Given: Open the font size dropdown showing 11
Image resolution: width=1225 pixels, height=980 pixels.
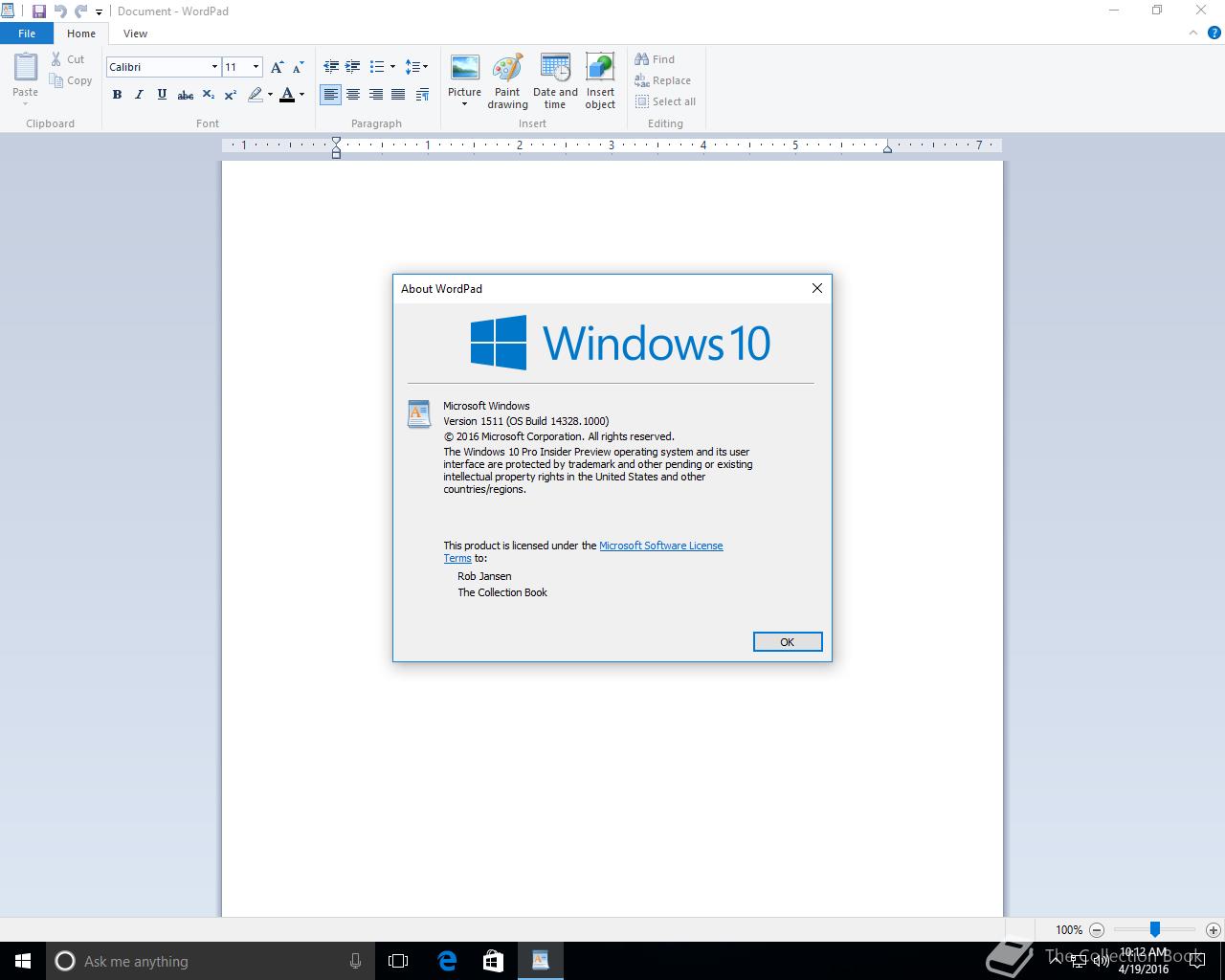Looking at the screenshot, I should pos(256,67).
